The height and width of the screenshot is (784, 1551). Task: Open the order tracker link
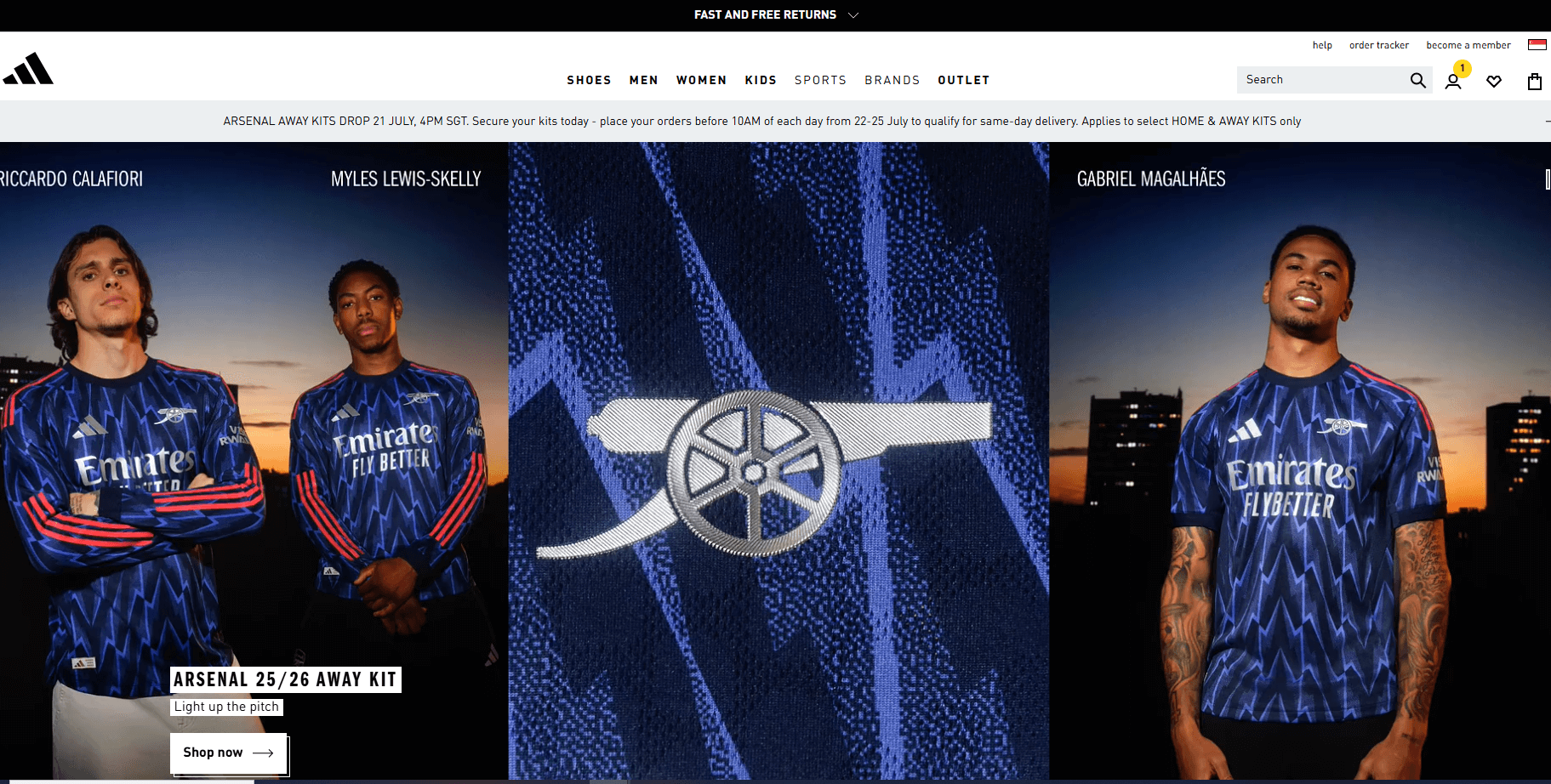click(1378, 45)
